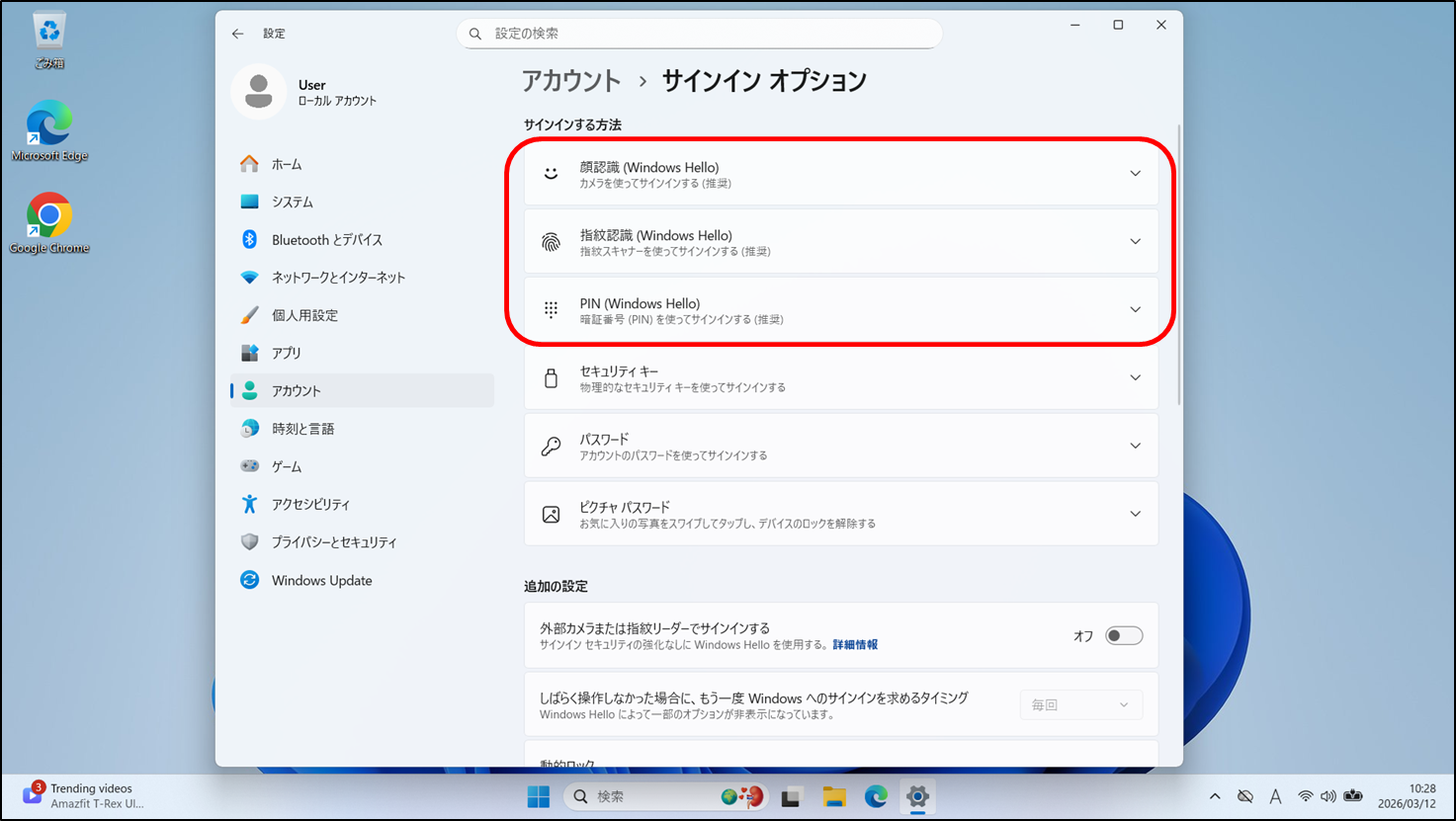Open 時刻と言語 settings
The width and height of the screenshot is (1456, 821).
pyautogui.click(x=362, y=429)
